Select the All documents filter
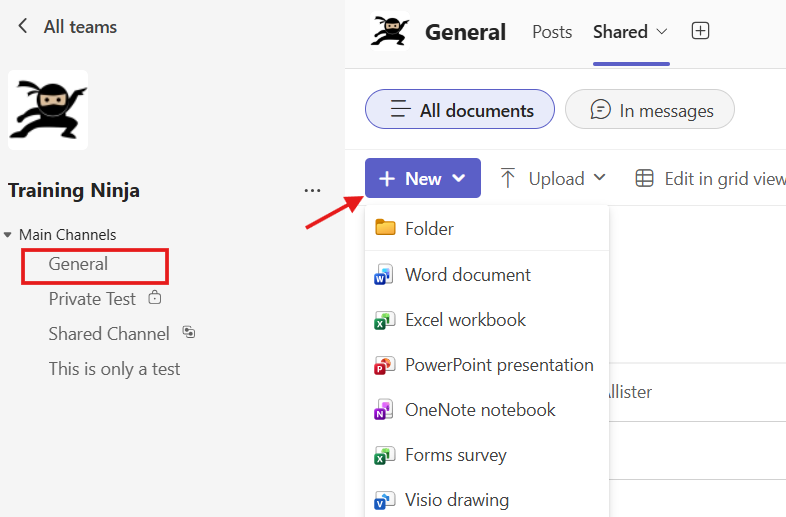The height and width of the screenshot is (517, 786). click(460, 110)
